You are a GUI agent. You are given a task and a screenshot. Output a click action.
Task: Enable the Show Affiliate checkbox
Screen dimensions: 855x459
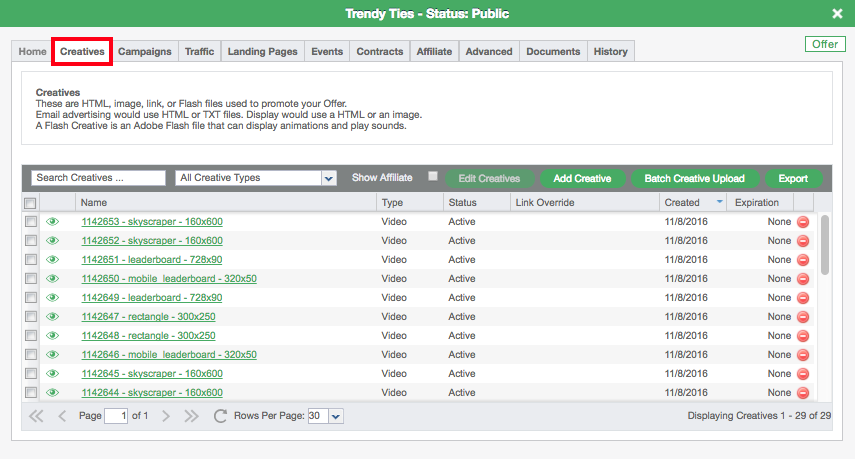tap(433, 176)
